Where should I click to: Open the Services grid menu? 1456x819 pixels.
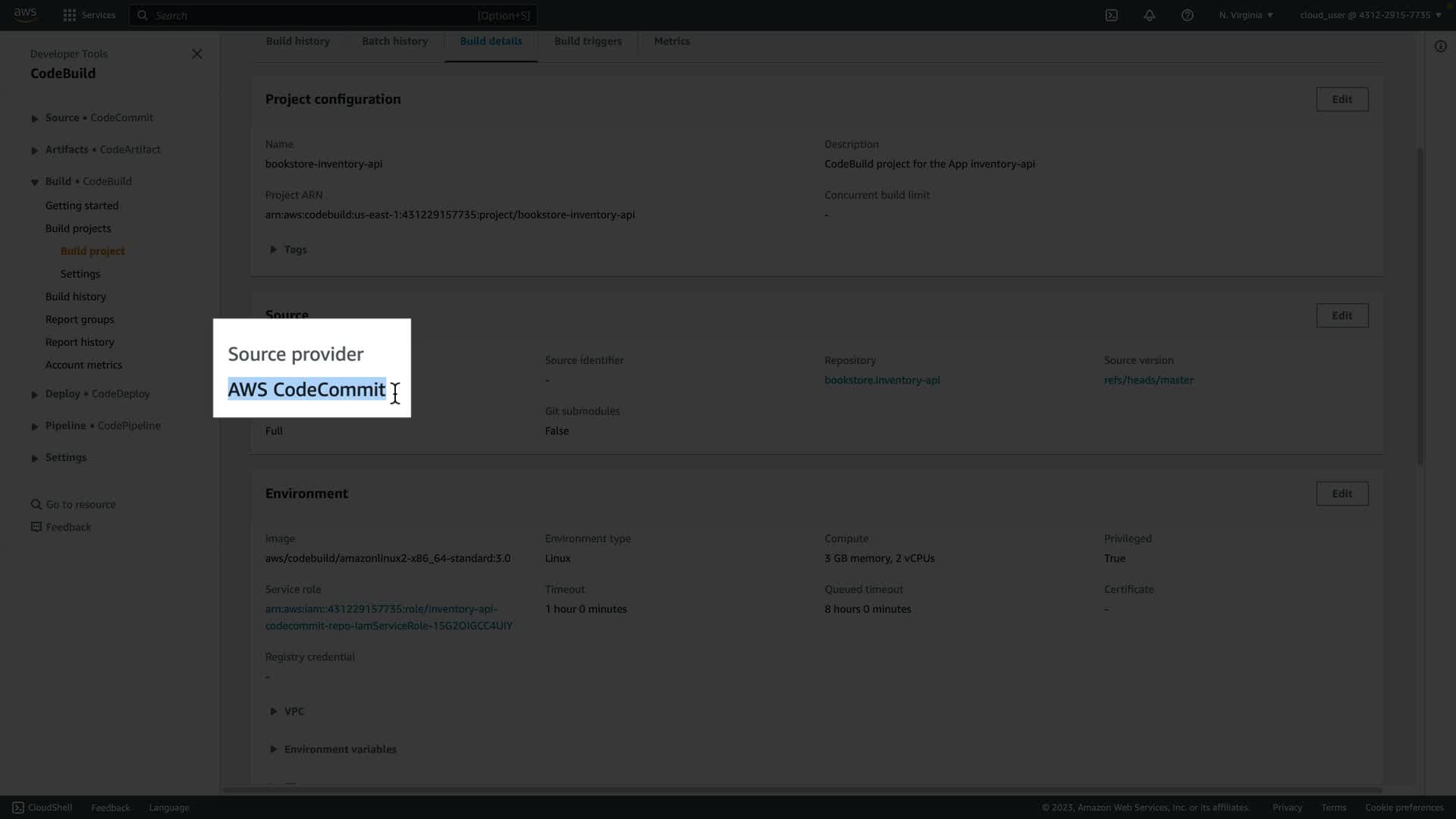70,15
